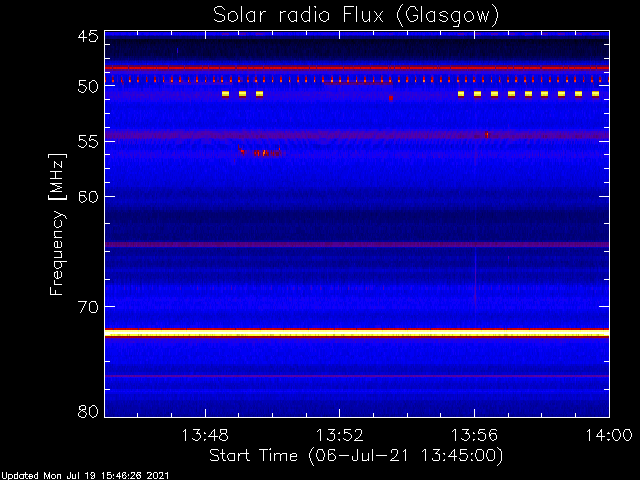This screenshot has height=480, width=640.
Task: Click the "Updated Mon Jul 19" timestamp text
Action: pyautogui.click(x=84, y=476)
